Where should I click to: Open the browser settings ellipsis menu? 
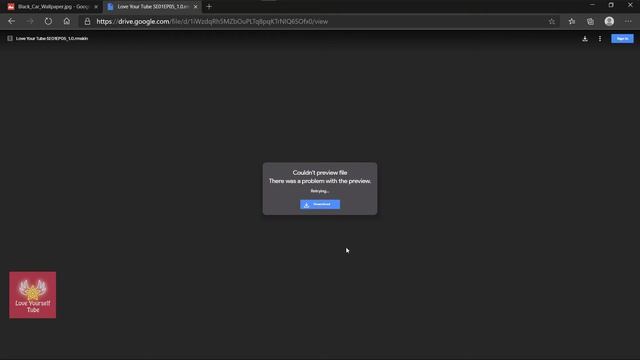point(628,21)
